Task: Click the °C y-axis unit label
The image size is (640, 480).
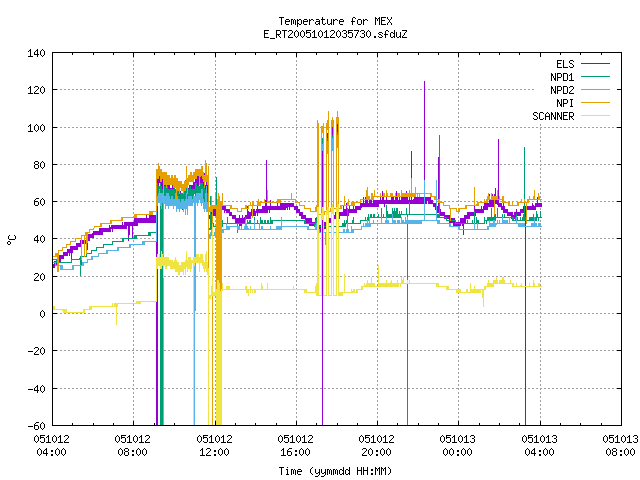Action: (12, 240)
